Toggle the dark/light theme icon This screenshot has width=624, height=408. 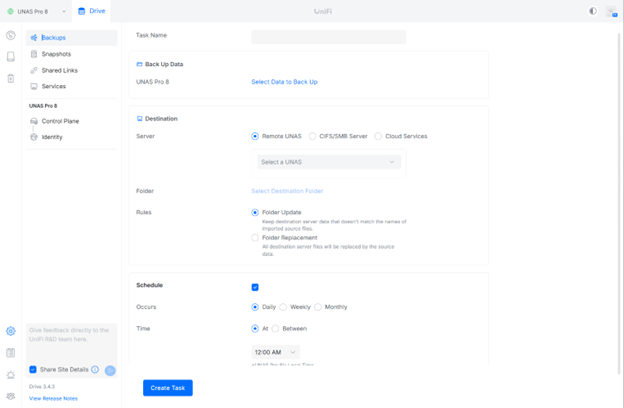[593, 11]
